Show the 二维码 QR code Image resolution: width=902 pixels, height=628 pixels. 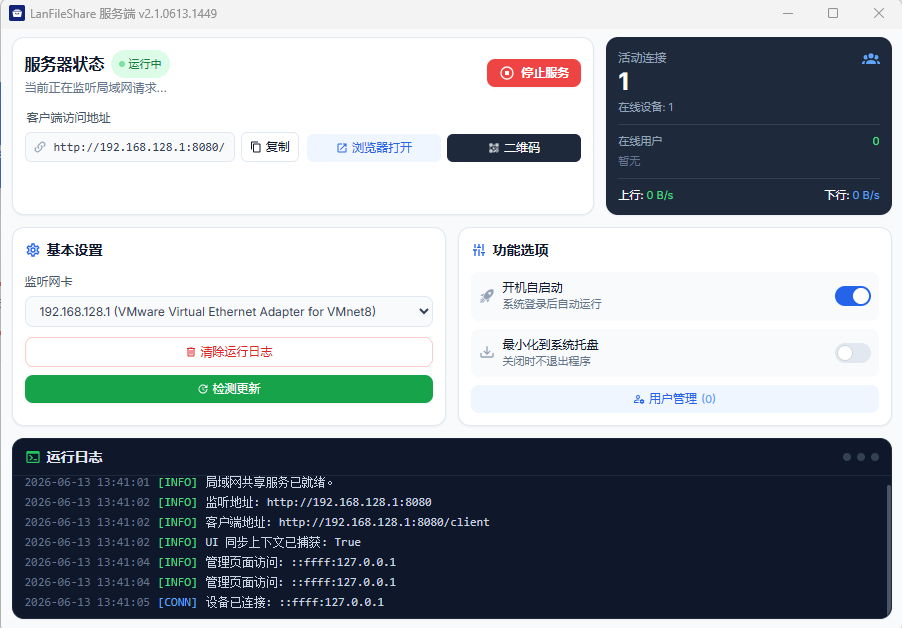[x=514, y=148]
